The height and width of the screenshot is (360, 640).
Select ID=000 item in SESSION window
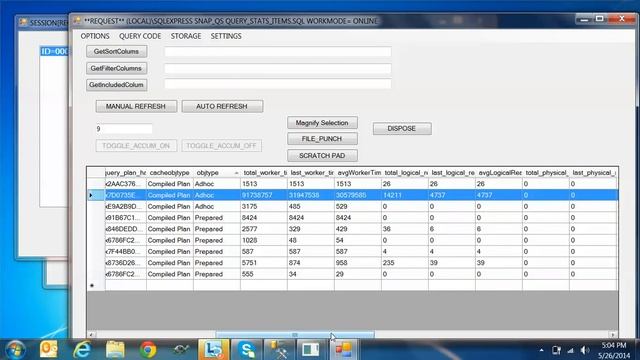[x=54, y=51]
